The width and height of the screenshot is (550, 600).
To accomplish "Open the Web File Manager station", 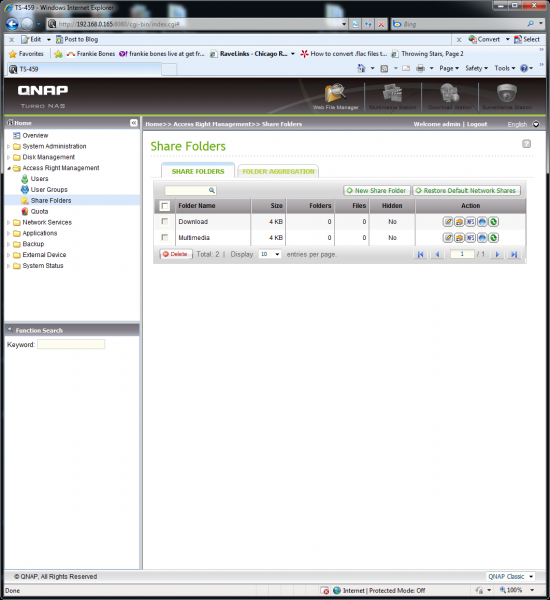I will click(336, 97).
